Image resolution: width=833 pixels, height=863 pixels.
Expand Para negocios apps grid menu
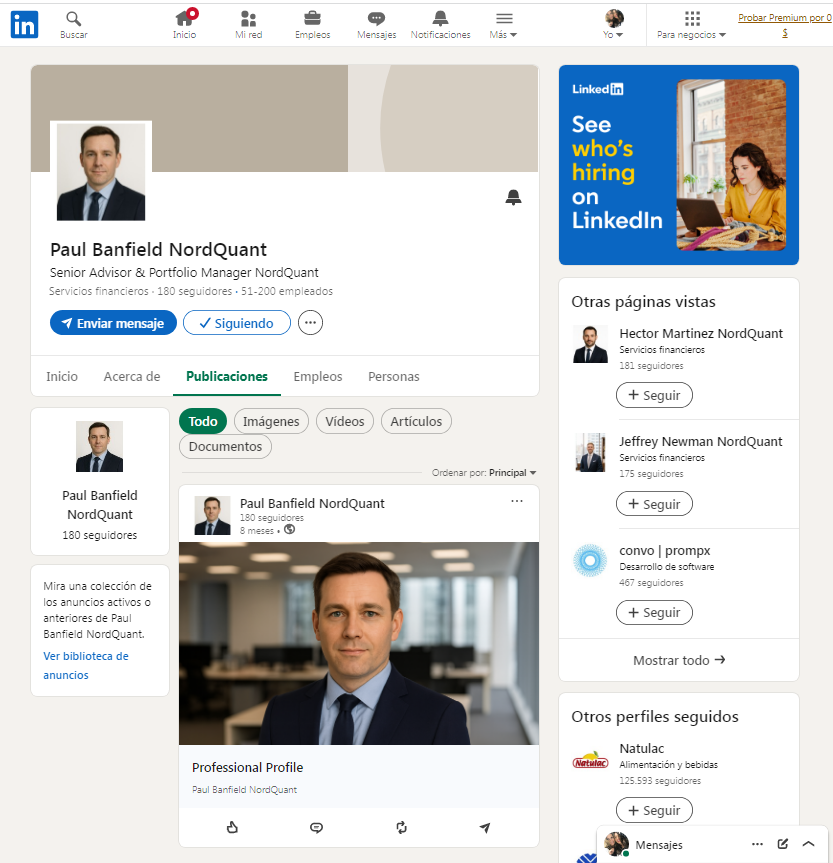pos(692,25)
